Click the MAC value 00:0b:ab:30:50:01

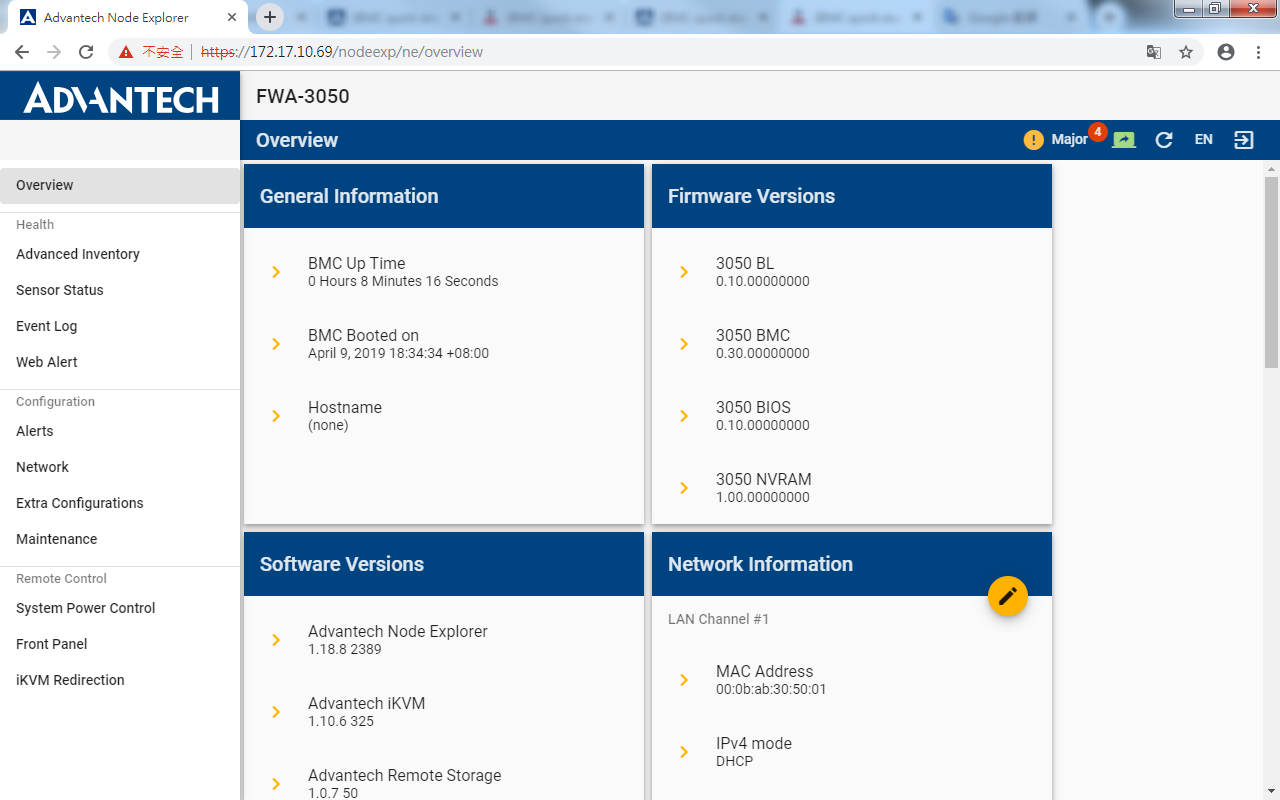771,689
